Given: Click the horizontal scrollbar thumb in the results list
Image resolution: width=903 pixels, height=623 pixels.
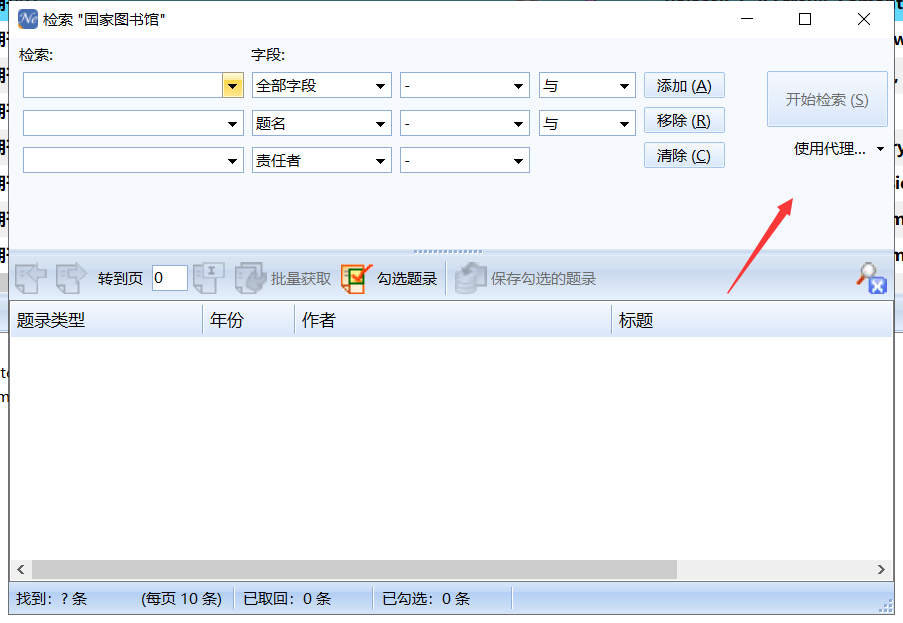Looking at the screenshot, I should pos(354,569).
